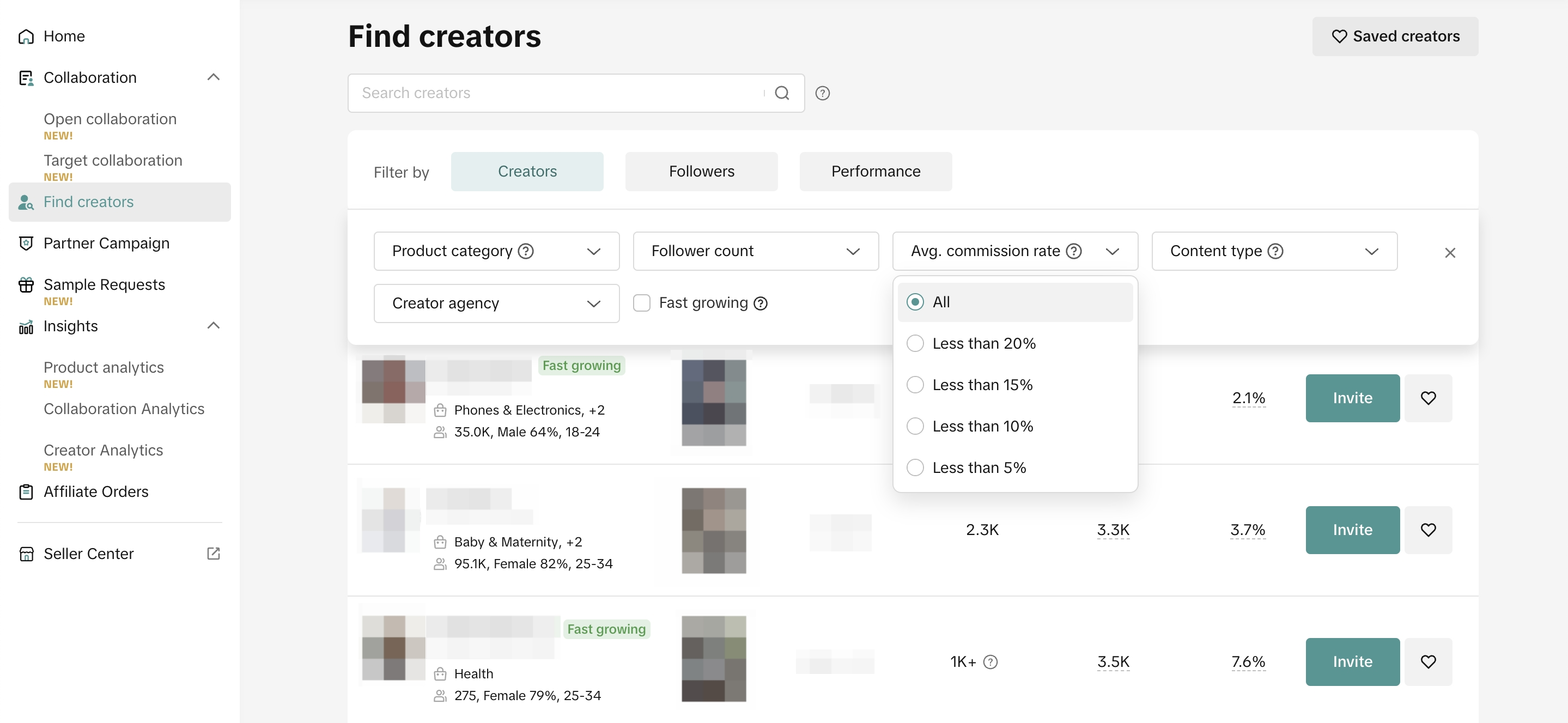Open Saved creators button
This screenshot has width=1568, height=723.
click(1395, 37)
